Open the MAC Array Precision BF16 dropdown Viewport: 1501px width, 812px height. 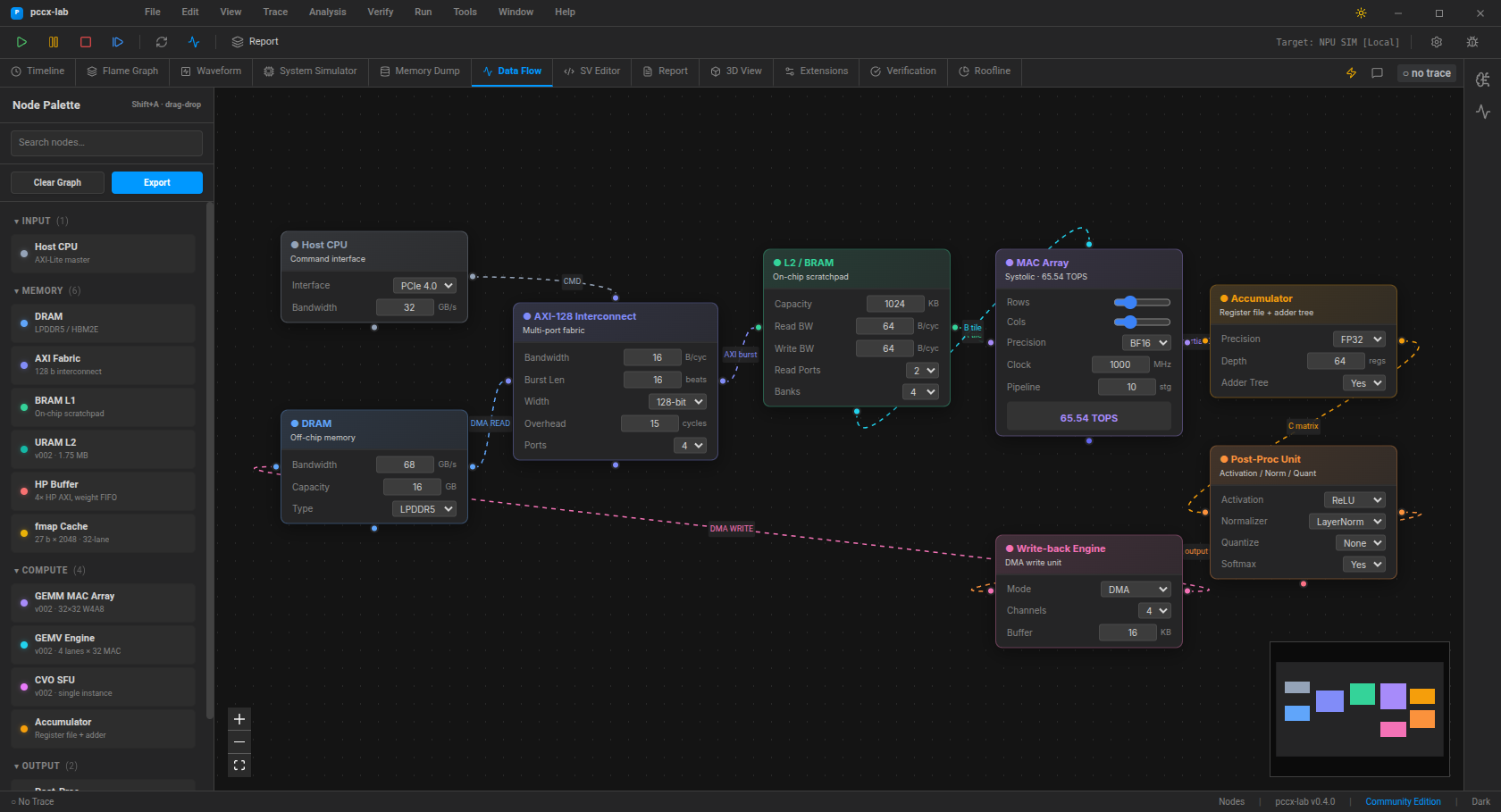1147,343
